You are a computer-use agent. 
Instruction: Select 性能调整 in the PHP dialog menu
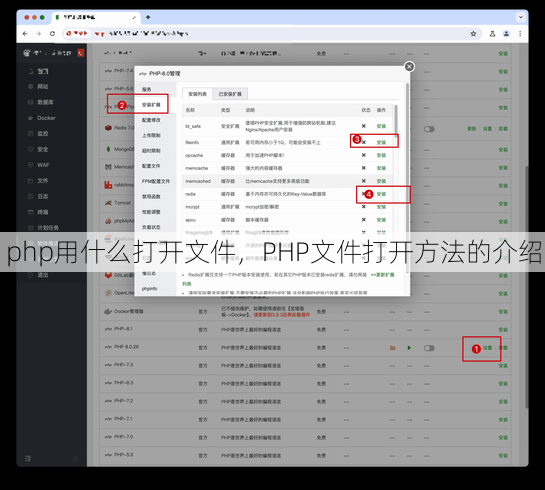pos(151,212)
